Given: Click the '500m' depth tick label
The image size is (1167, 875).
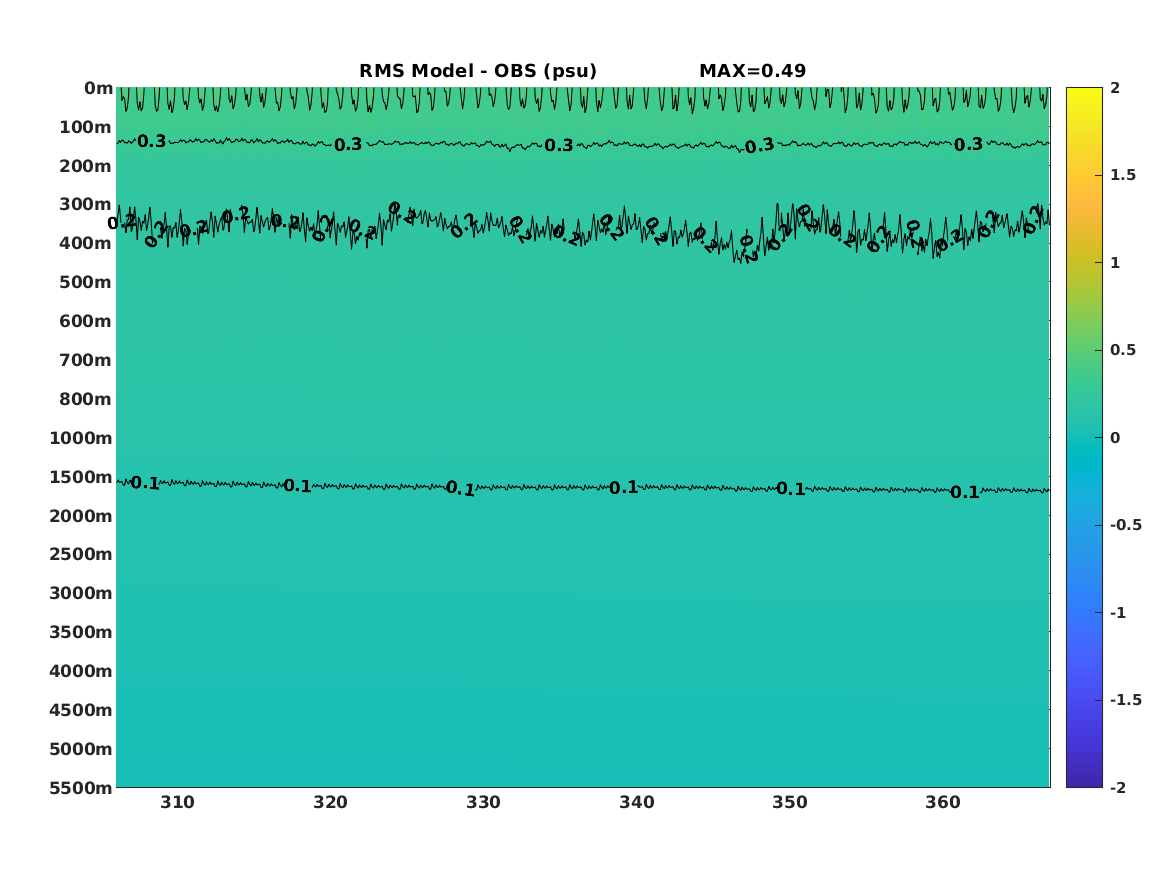Looking at the screenshot, I should pos(85,283).
